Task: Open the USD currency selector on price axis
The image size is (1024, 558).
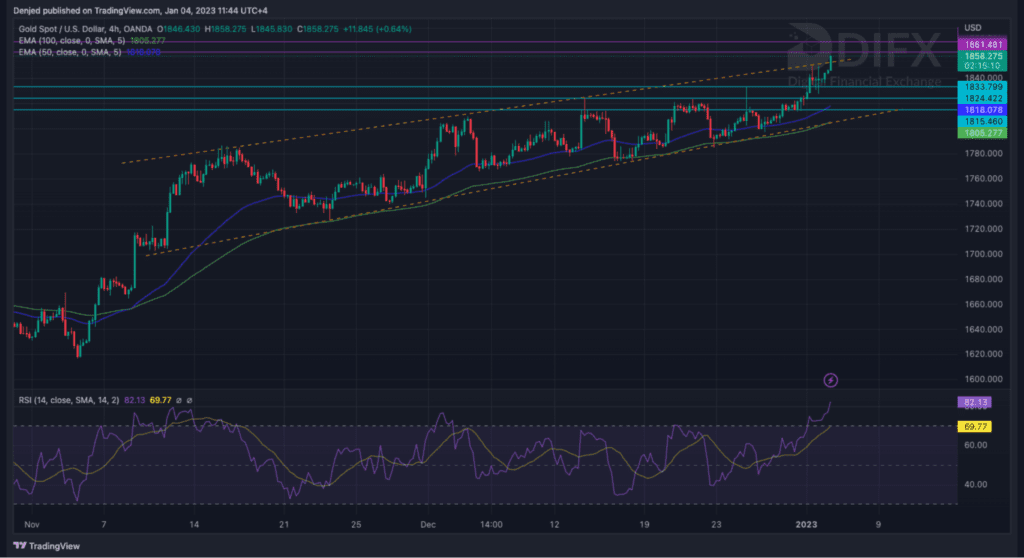Action: 973,27
